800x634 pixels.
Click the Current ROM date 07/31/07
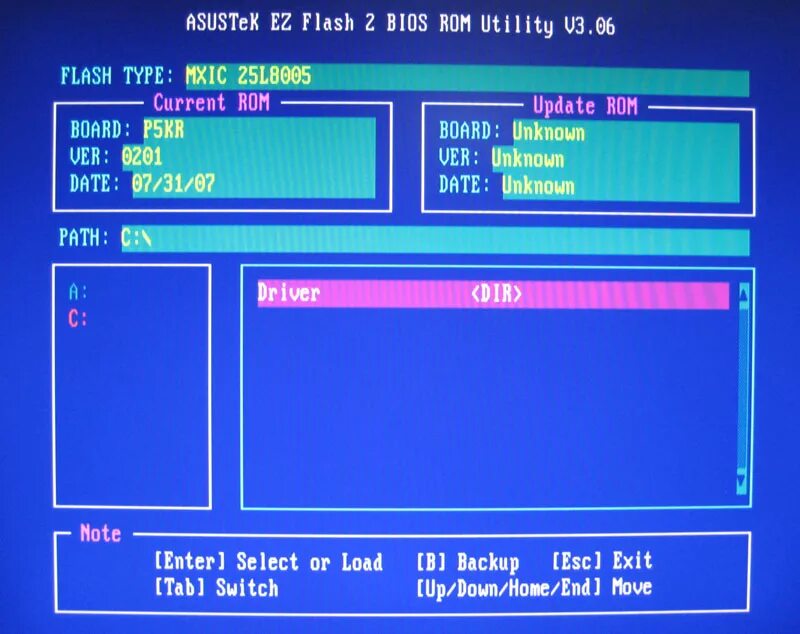[x=173, y=184]
